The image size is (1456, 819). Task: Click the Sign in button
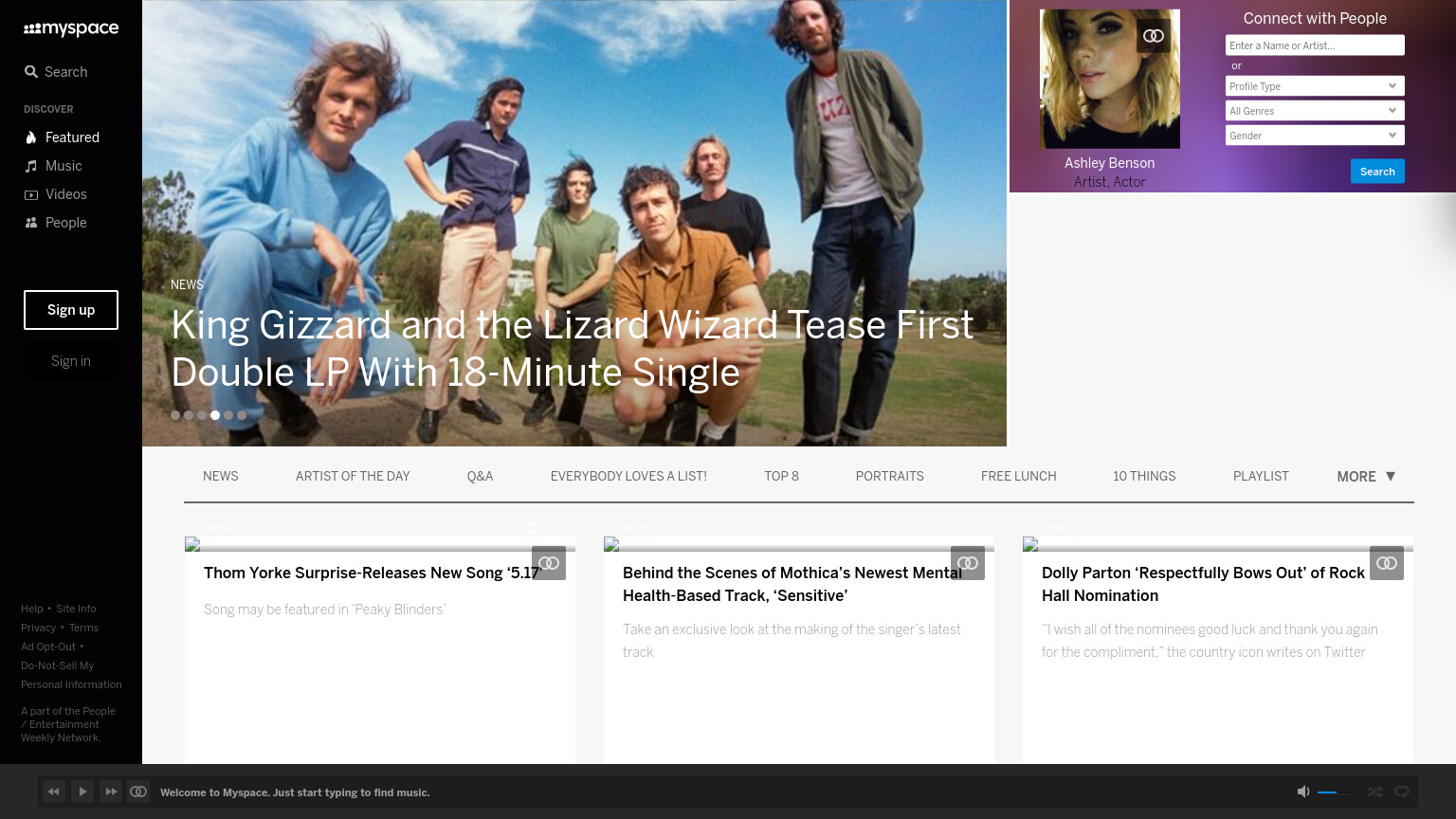(71, 361)
